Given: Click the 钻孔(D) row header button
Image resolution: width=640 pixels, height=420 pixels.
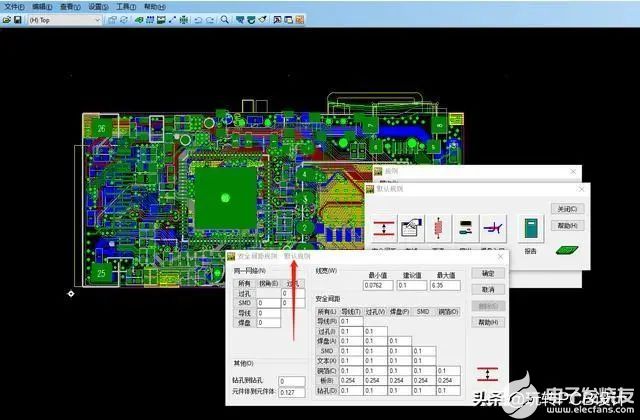Looking at the screenshot, I should pos(327,391).
